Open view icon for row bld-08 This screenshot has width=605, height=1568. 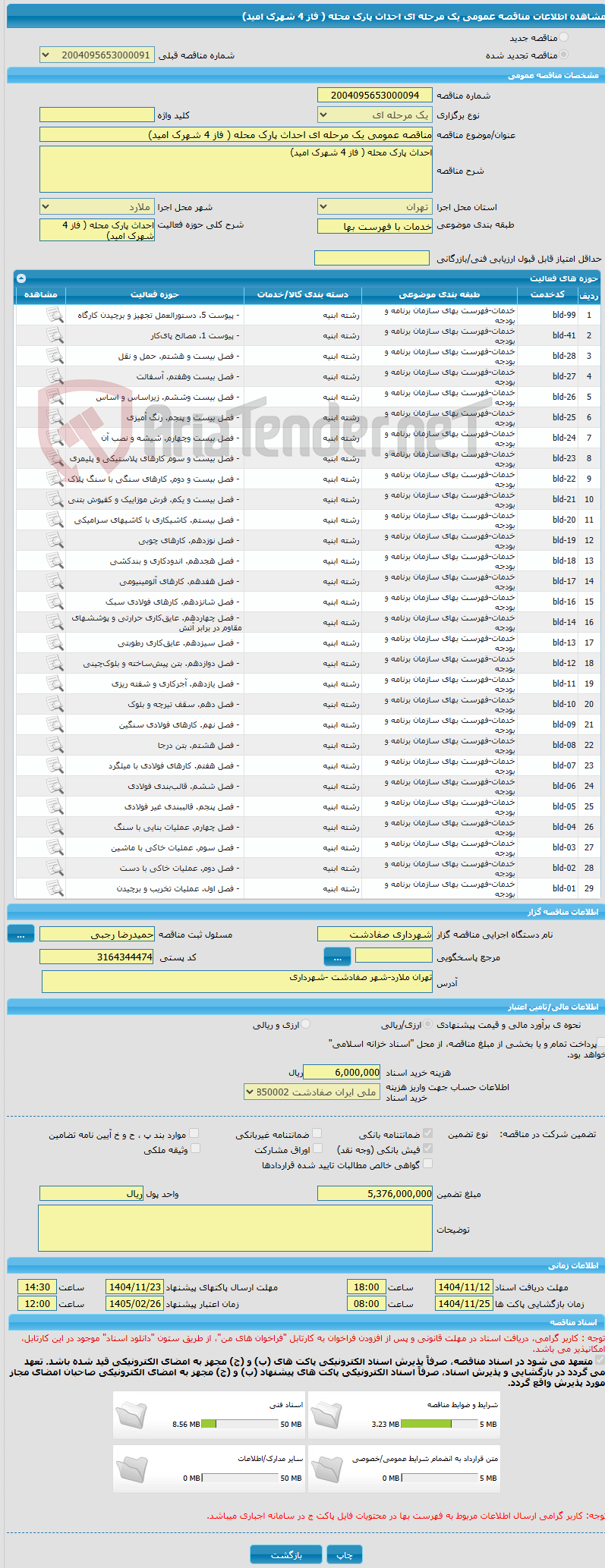click(55, 745)
